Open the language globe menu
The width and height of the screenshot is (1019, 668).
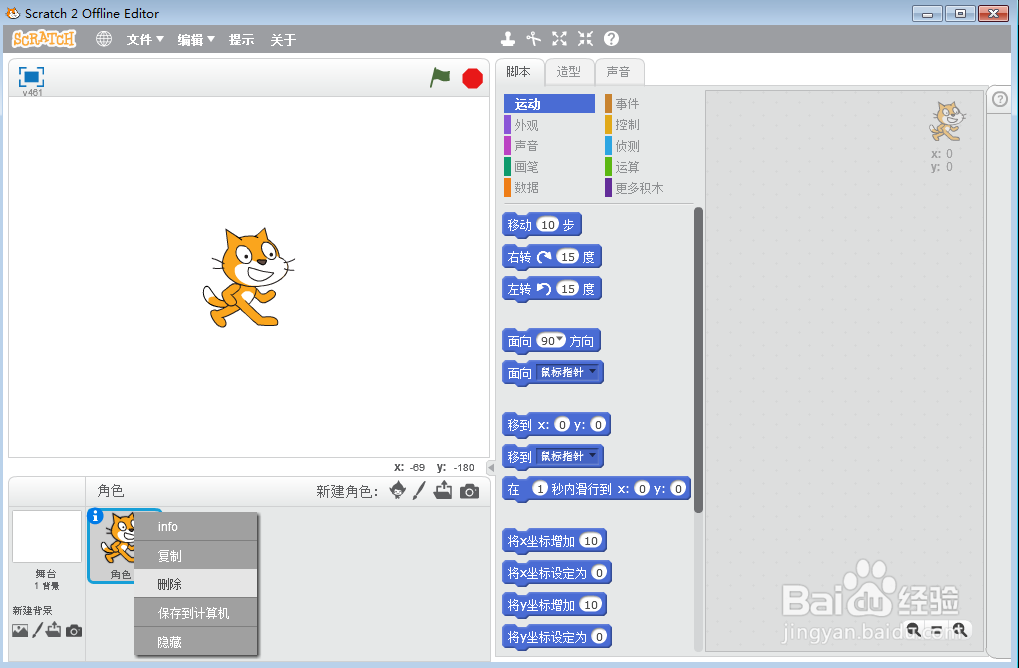[103, 39]
